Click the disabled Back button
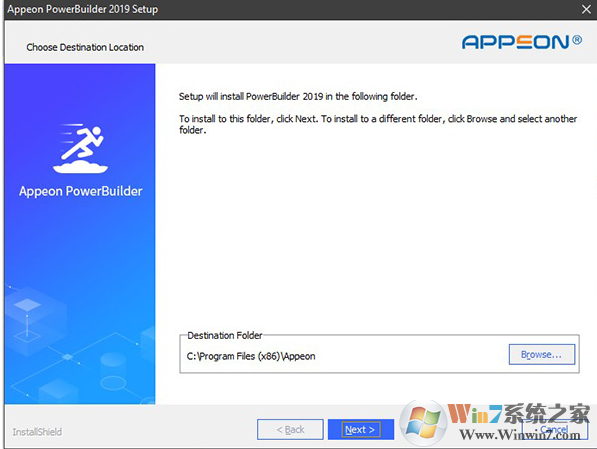Image resolution: width=597 pixels, height=449 pixels. (290, 430)
